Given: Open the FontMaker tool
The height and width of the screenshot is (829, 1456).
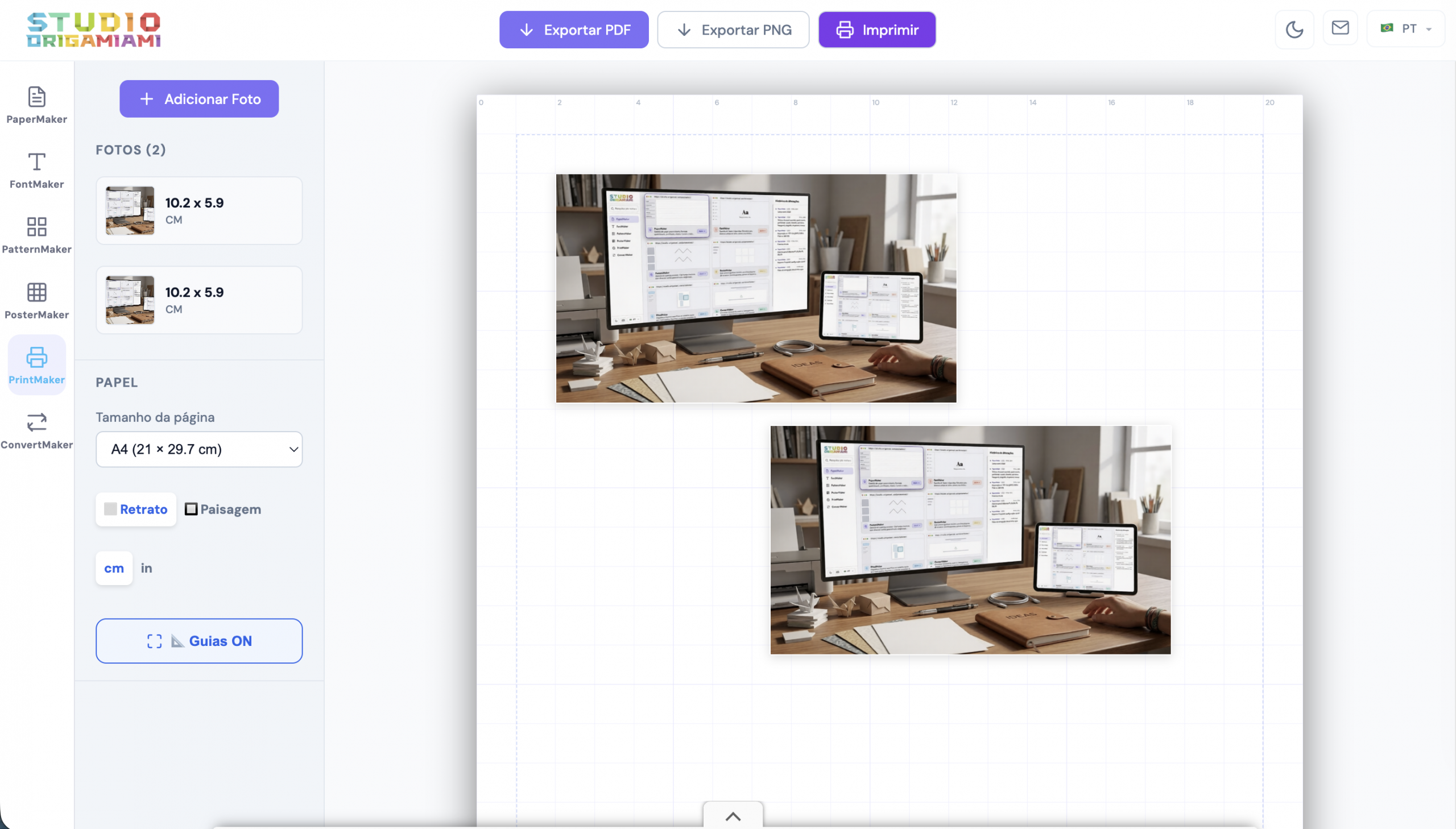Looking at the screenshot, I should 36,169.
